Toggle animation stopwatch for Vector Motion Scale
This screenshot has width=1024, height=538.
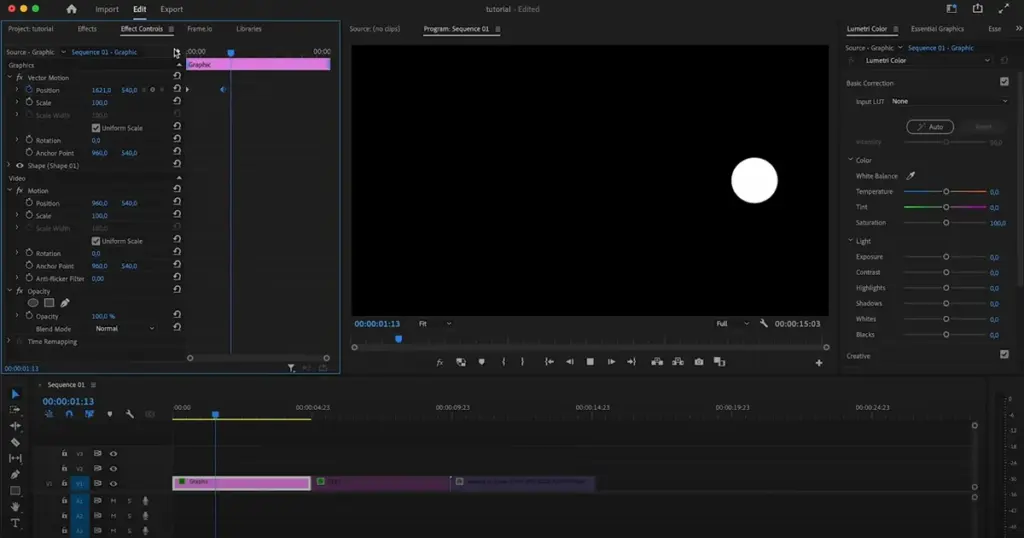click(x=29, y=102)
